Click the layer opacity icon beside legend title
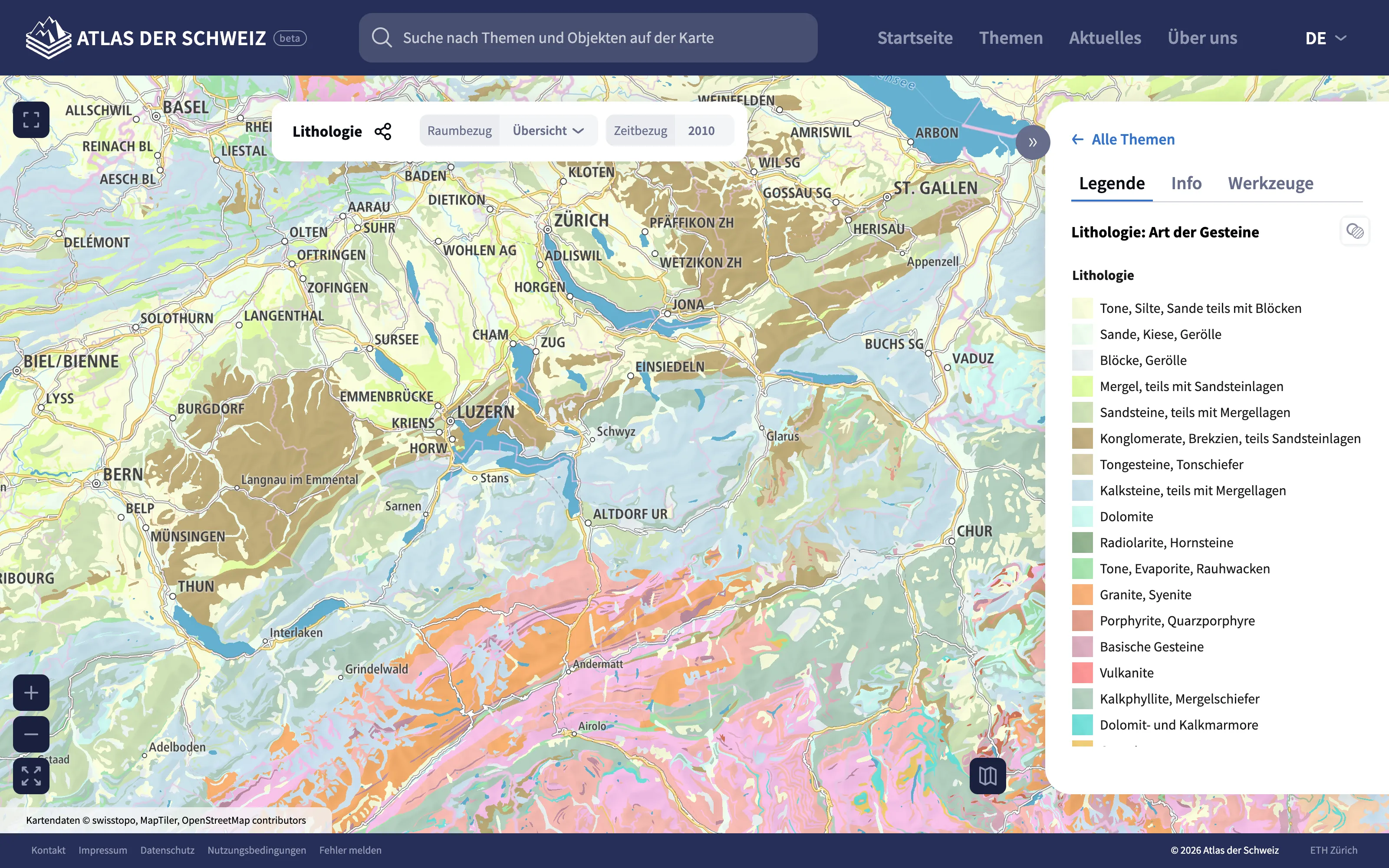Screen dimensions: 1389x868 pos(1355,231)
